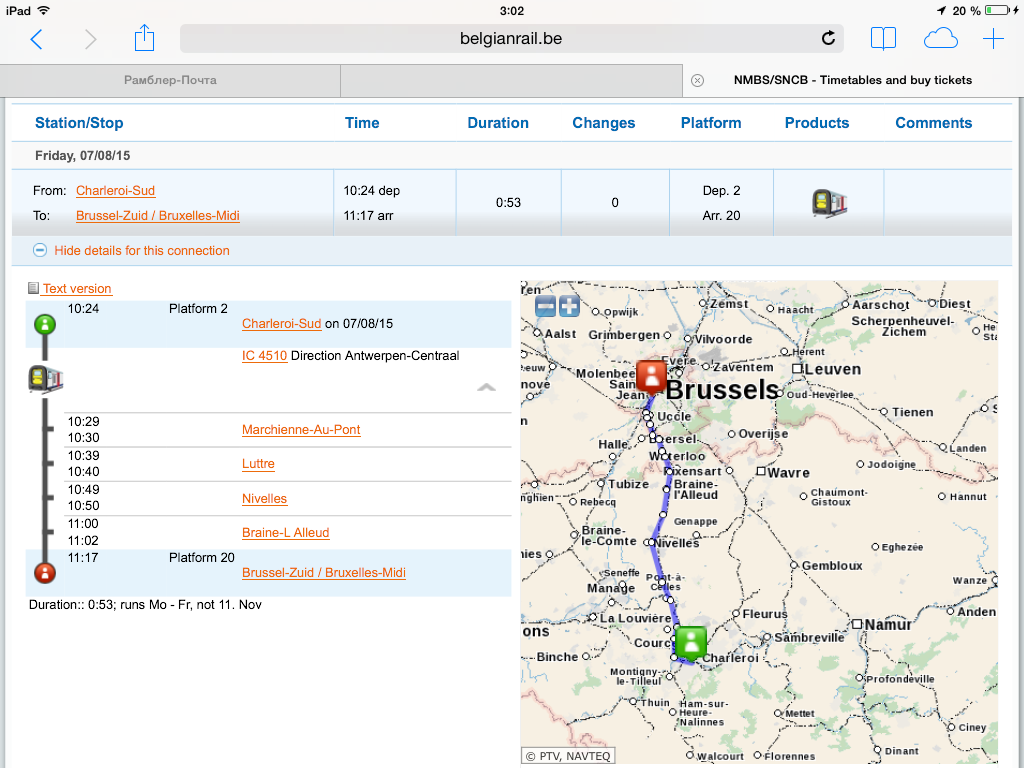Collapse connection details minus icon

40,250
